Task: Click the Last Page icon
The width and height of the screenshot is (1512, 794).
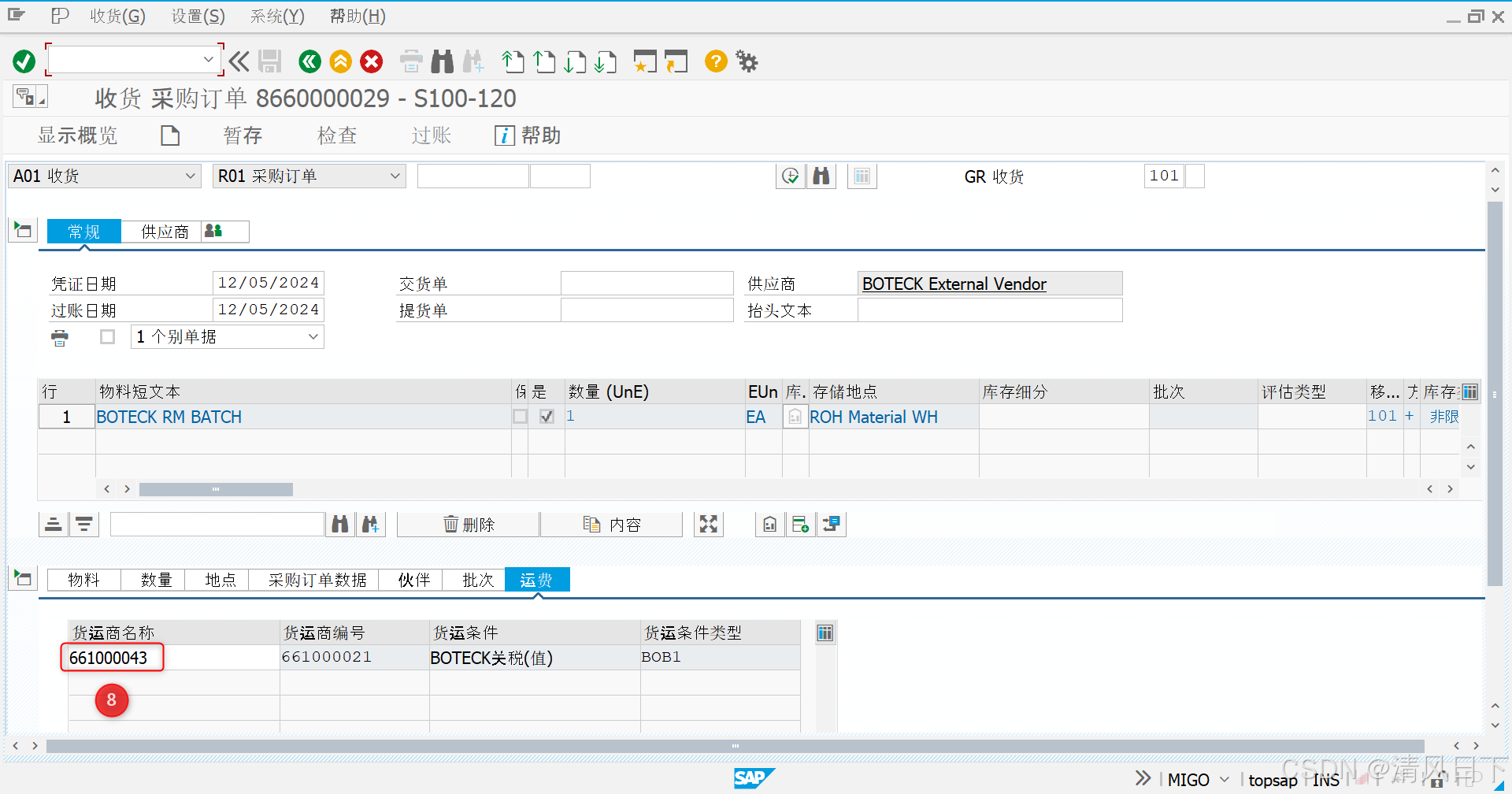Action: point(606,61)
